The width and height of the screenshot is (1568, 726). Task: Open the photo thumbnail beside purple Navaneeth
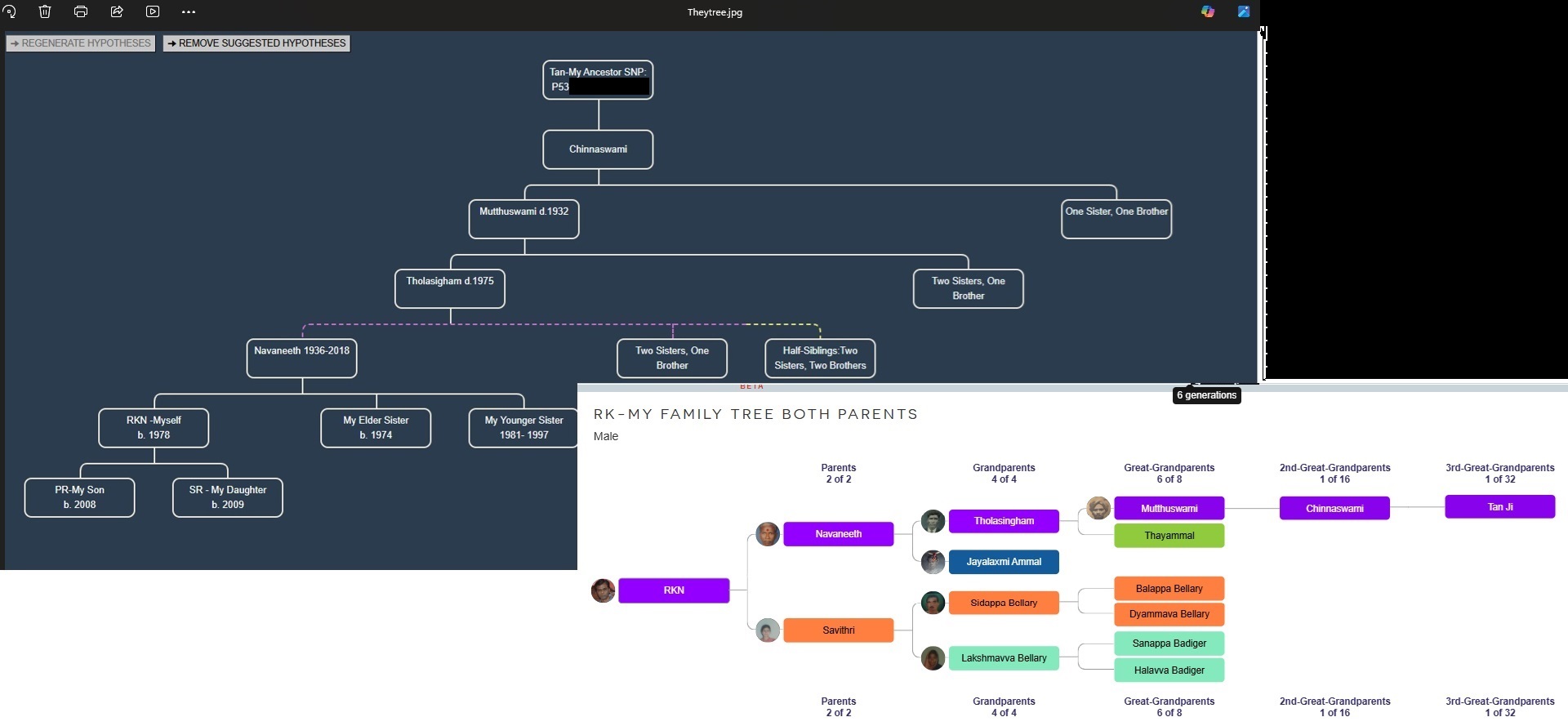pos(768,534)
